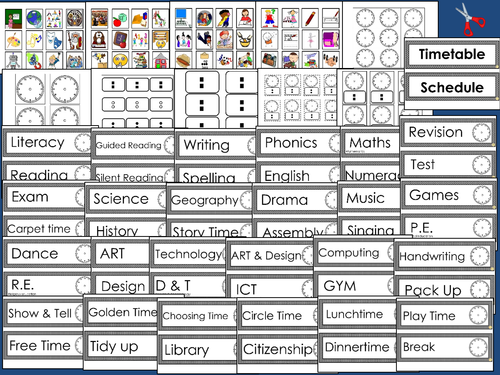Screen dimensions: 500x375
Task: Pick the Computing label card
Action: [354, 253]
